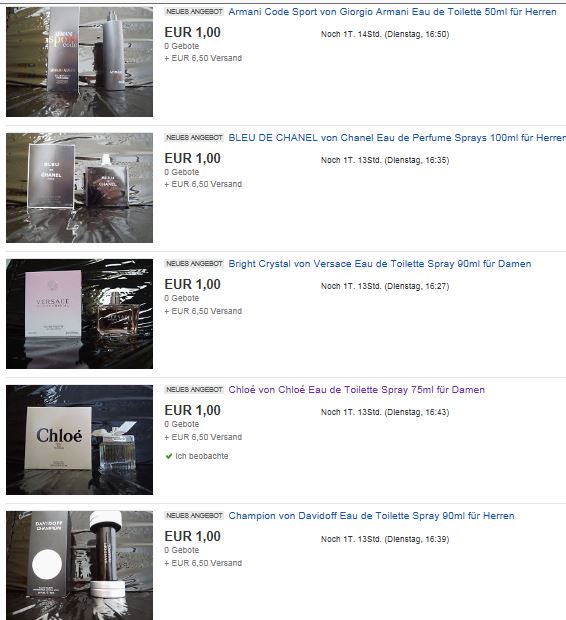Click Neues Angebot badge on Armani listing
Screen dimensions: 566x620
194,12
